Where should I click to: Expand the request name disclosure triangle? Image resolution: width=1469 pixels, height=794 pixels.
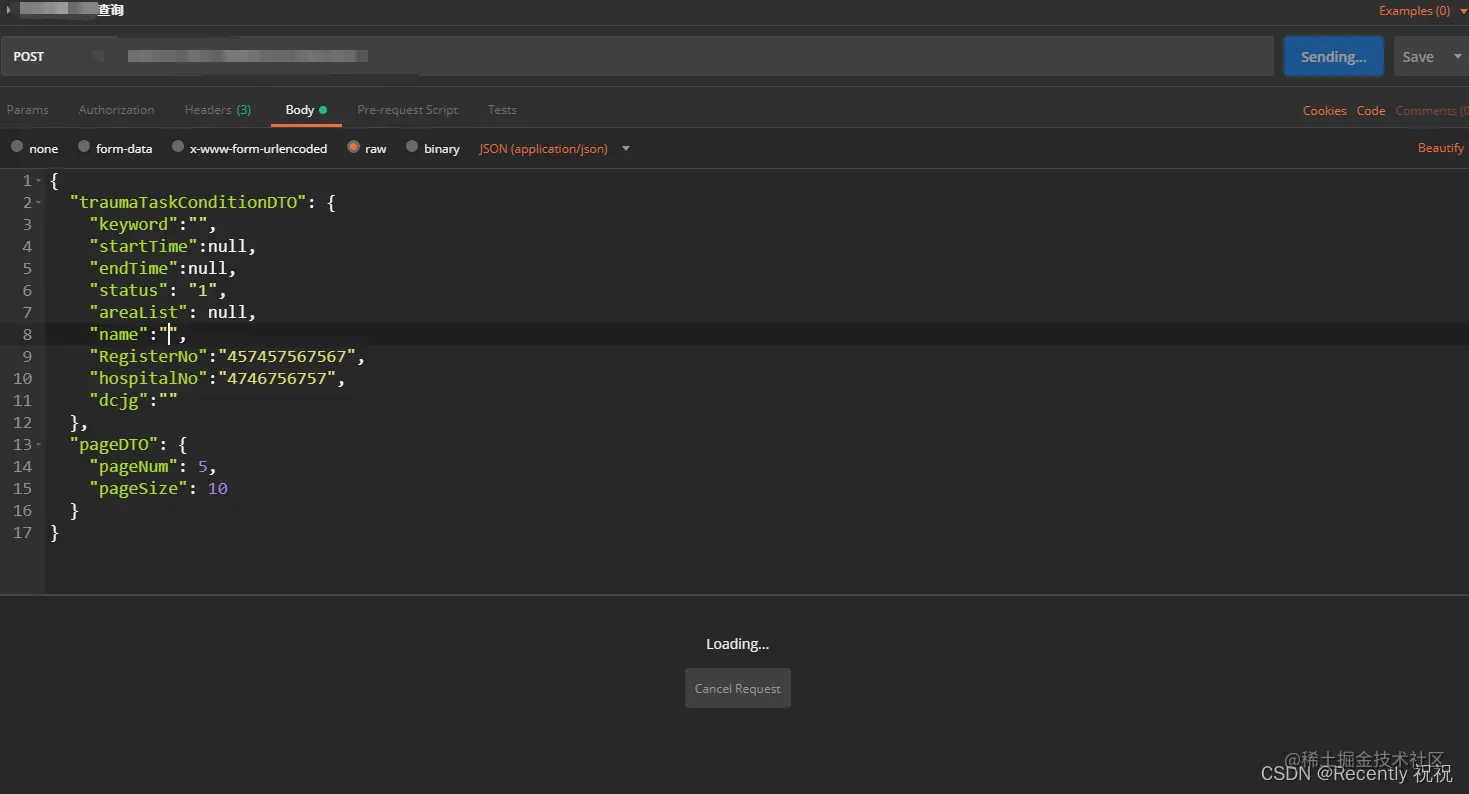pos(10,10)
